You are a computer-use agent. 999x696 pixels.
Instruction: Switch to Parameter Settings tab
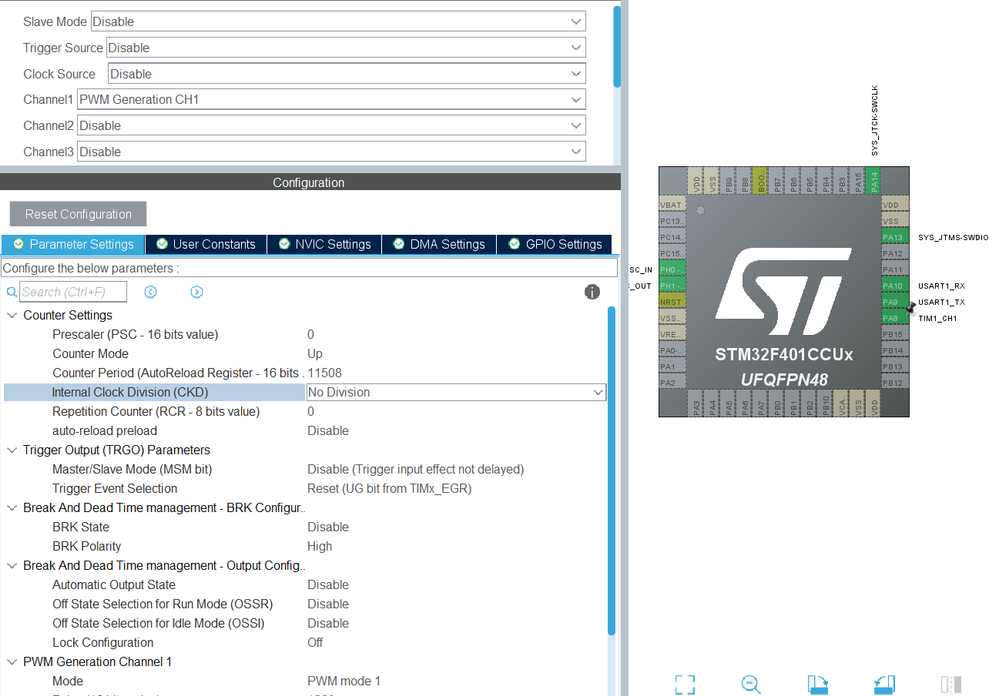pyautogui.click(x=73, y=244)
